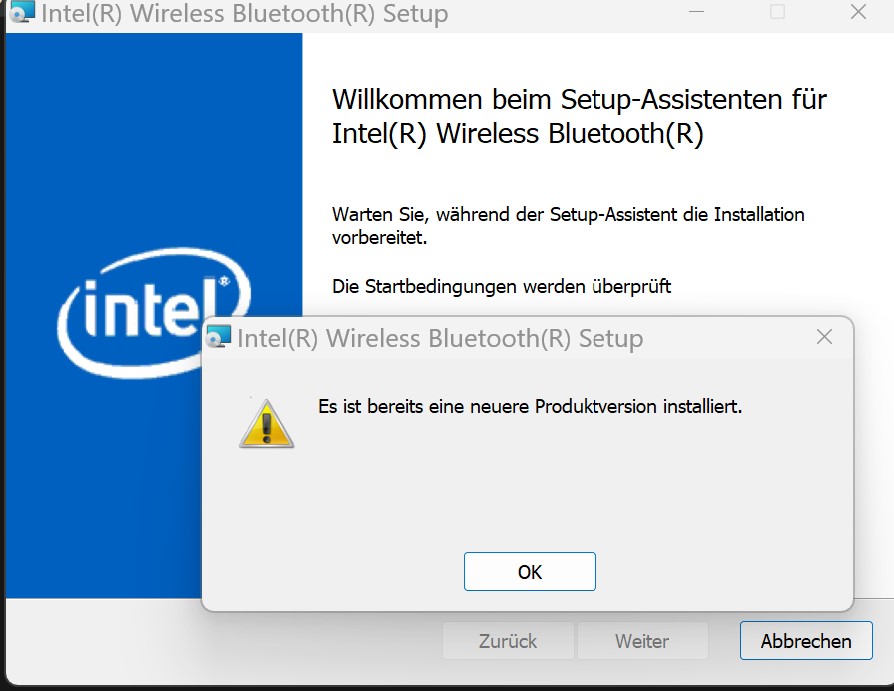Click the Abbrechen button
This screenshot has height=691, width=894.
806,641
